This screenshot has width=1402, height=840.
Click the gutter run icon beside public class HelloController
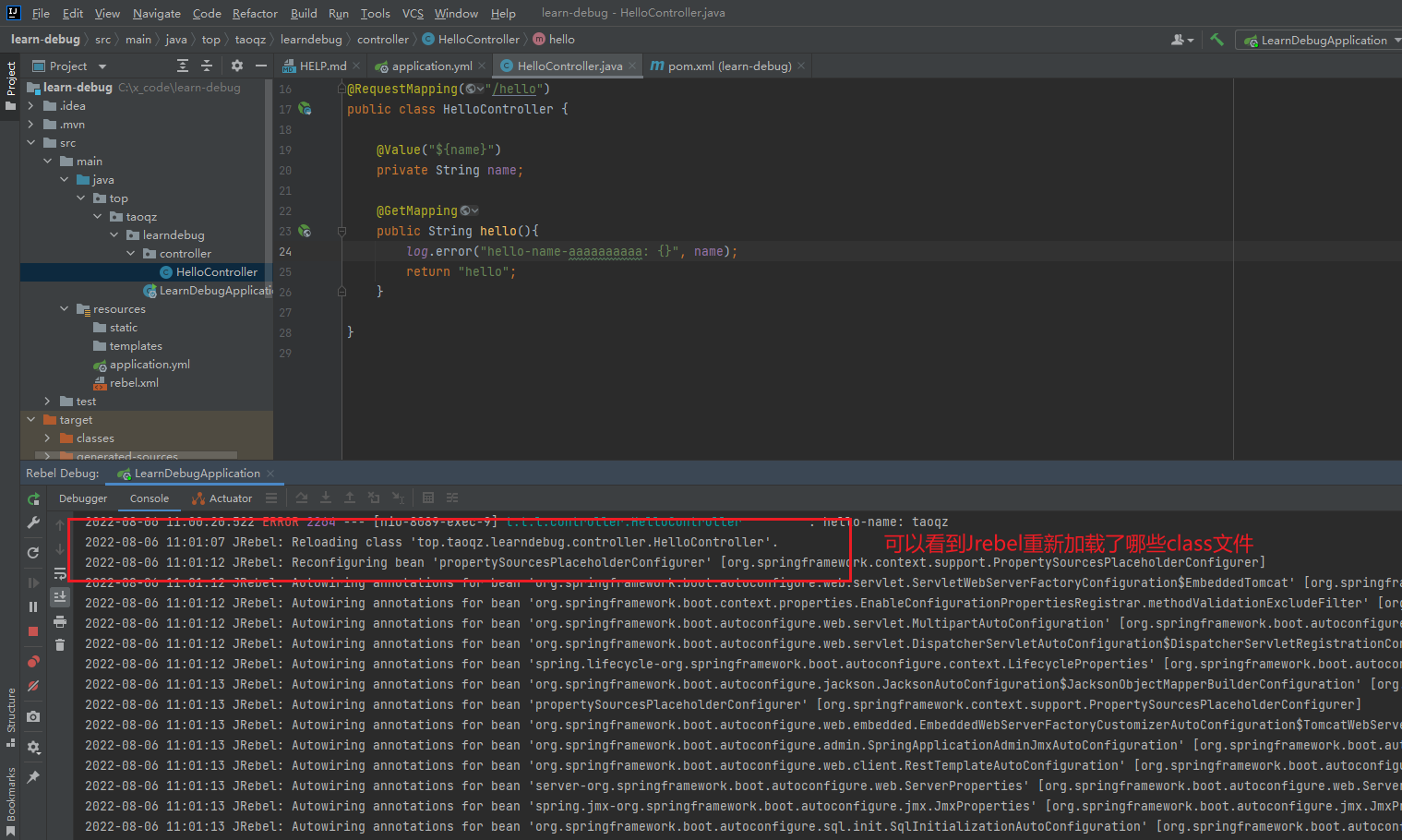(305, 109)
